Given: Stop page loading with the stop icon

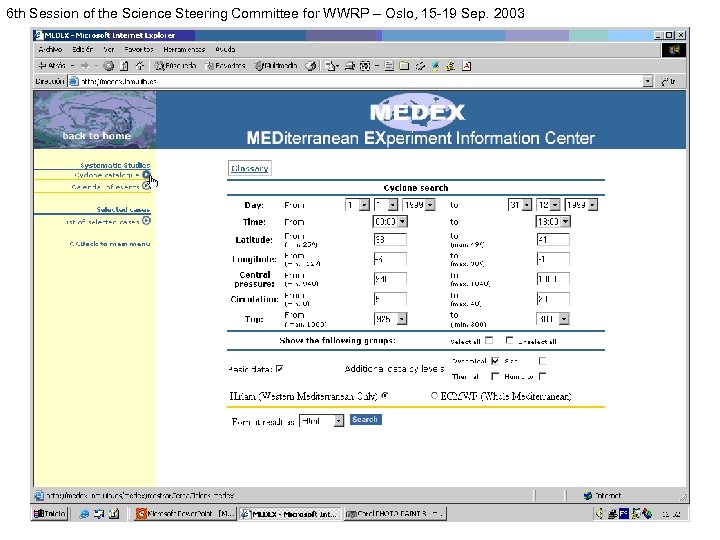Looking at the screenshot, I should pos(109,66).
